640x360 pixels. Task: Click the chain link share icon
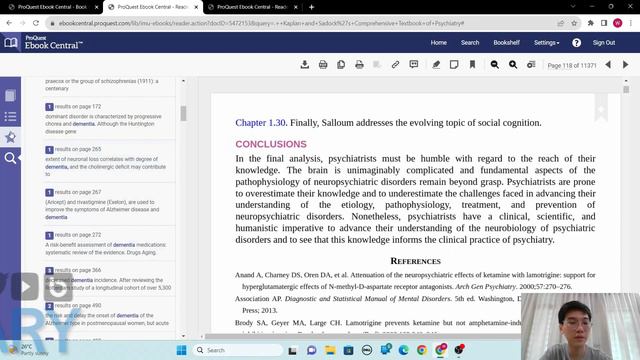[395, 64]
